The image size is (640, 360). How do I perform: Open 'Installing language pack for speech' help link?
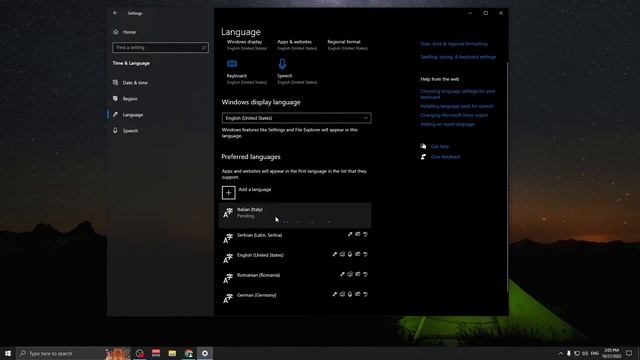click(457, 106)
